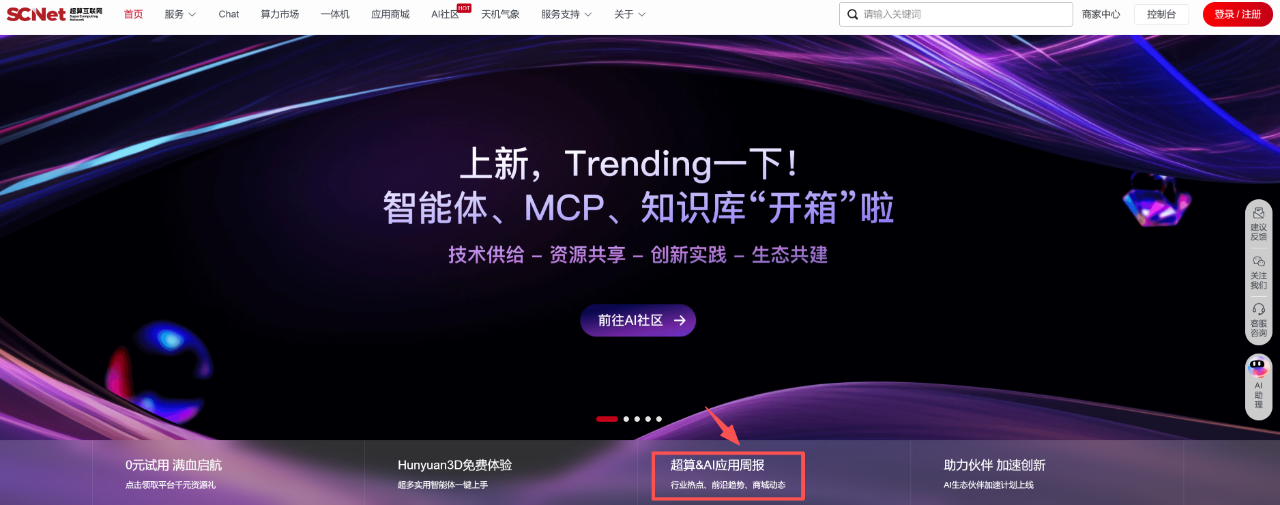
Task: Click the HOT badge on AI社区
Action: (464, 7)
